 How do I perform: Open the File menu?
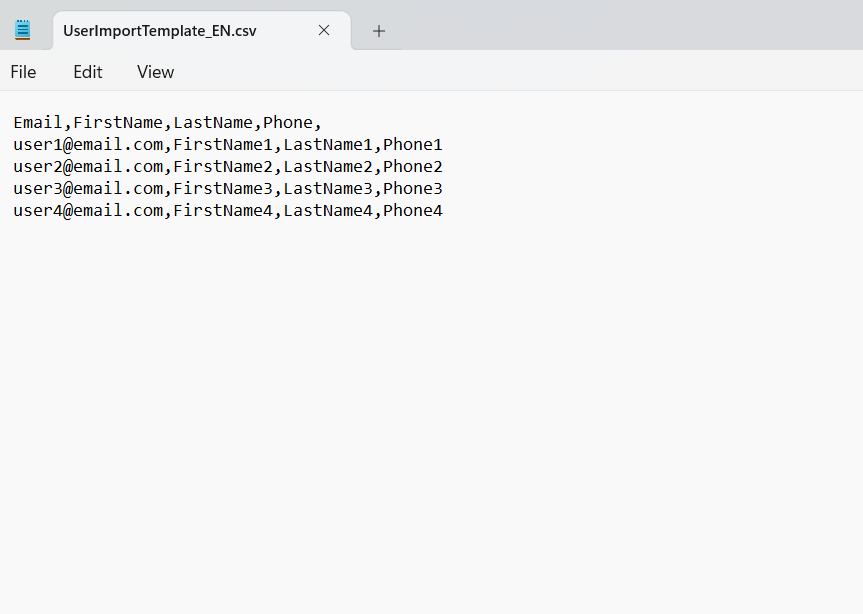point(23,71)
